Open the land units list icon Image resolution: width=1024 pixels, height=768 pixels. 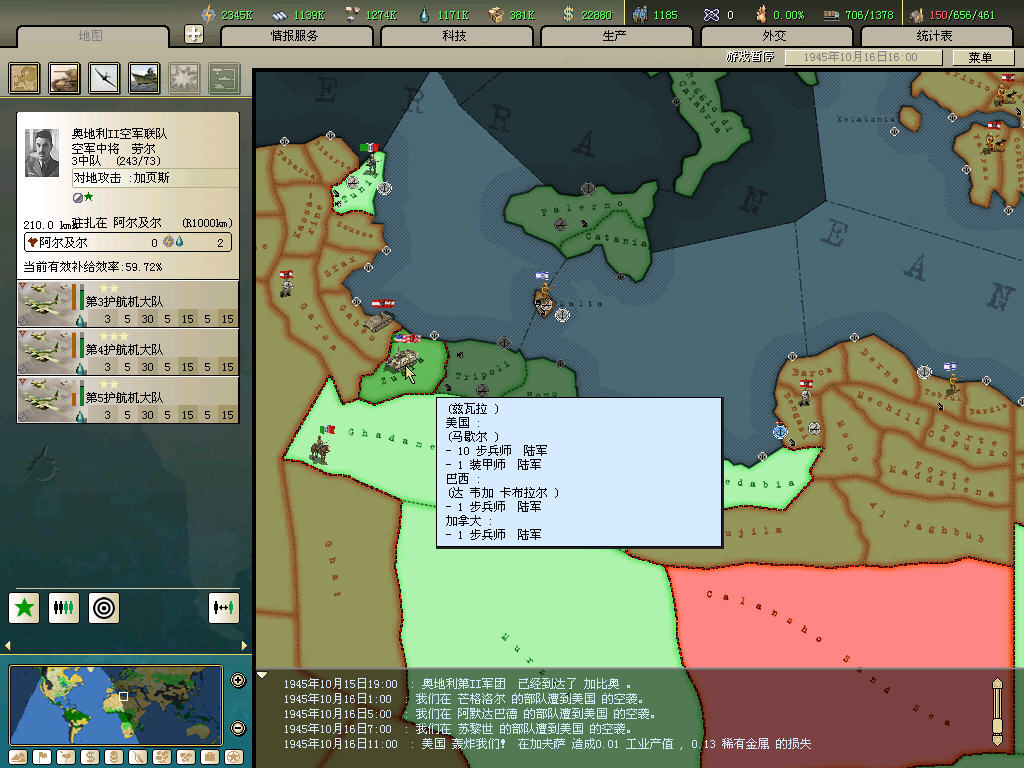click(65, 78)
